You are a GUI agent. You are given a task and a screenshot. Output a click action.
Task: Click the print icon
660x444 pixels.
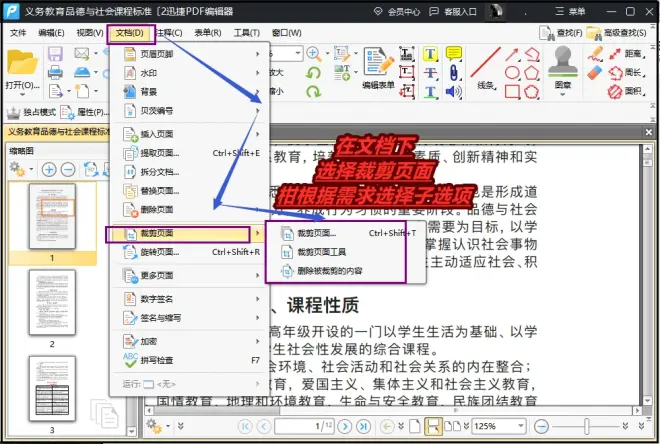pos(55,72)
